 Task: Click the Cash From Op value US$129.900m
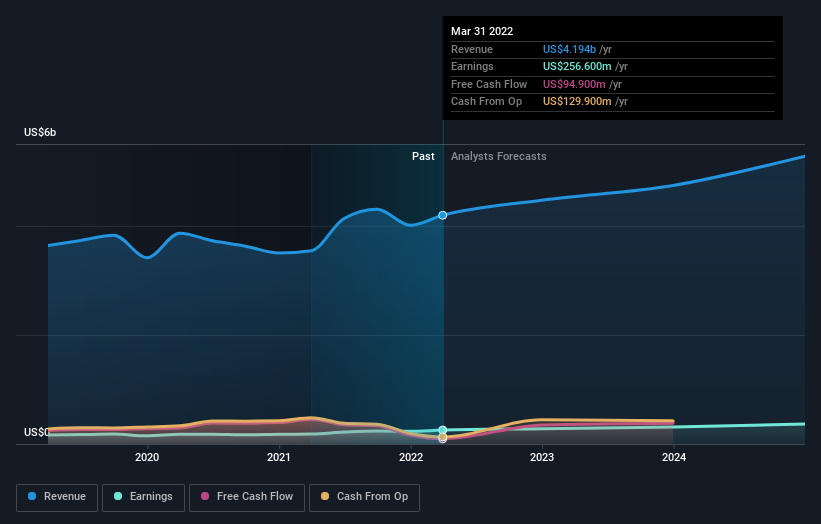[x=577, y=102]
